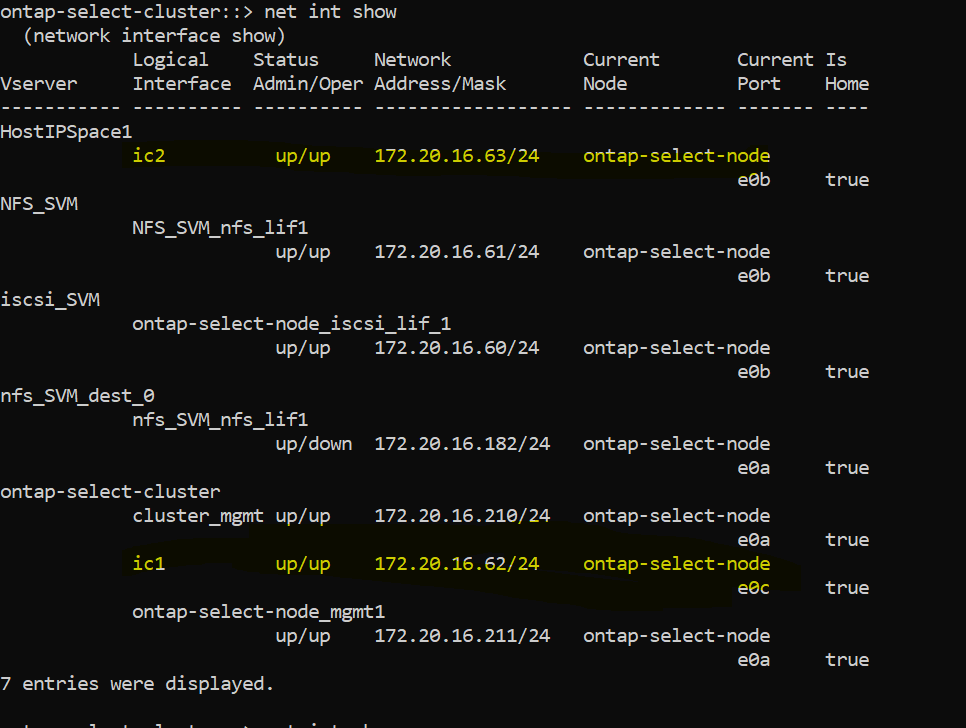966x728 pixels.
Task: Click IP address 172.20.16.63/24
Action: pos(457,156)
